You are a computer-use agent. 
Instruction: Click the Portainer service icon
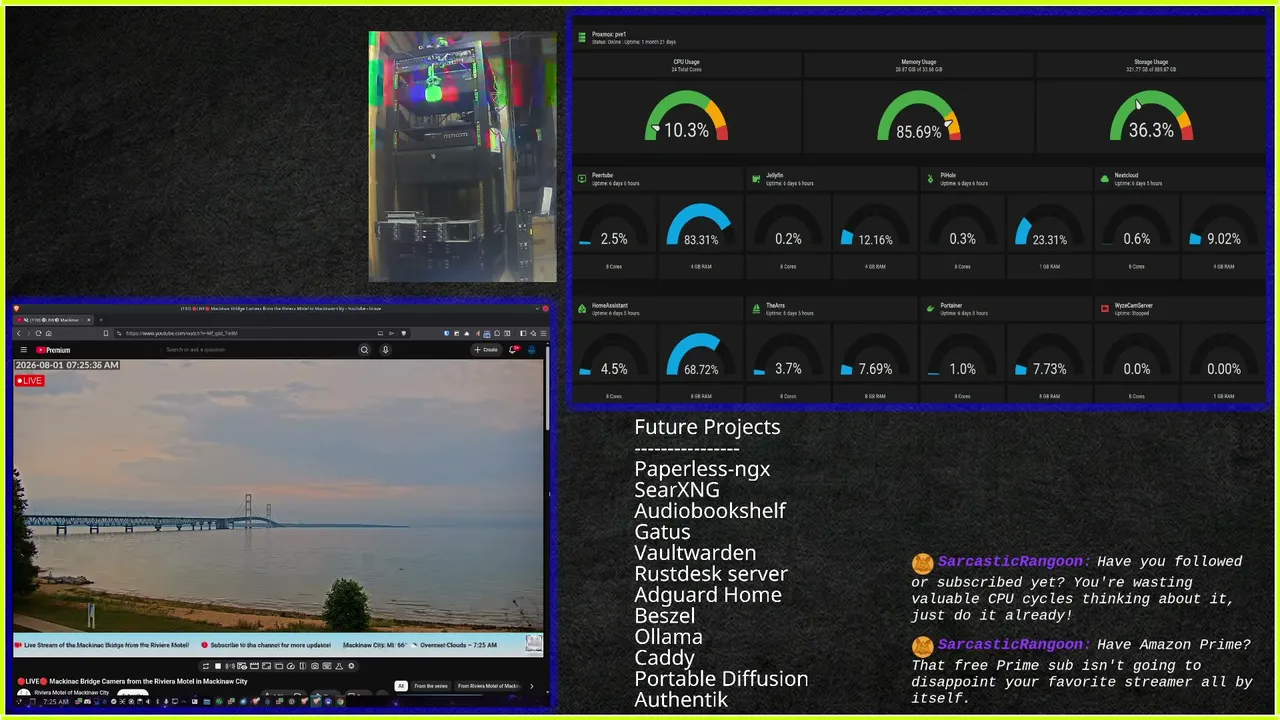coord(930,309)
